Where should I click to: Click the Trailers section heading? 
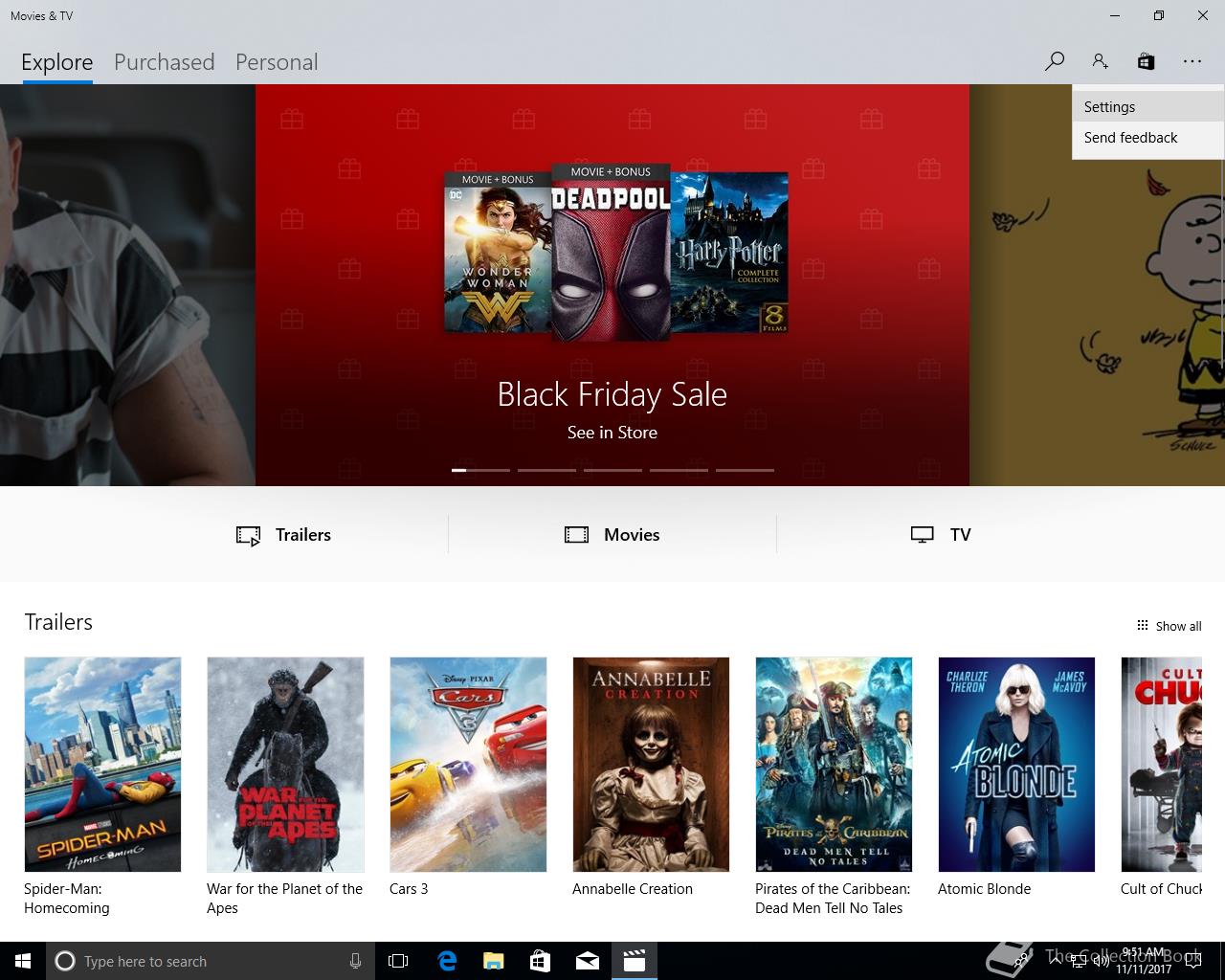point(58,622)
